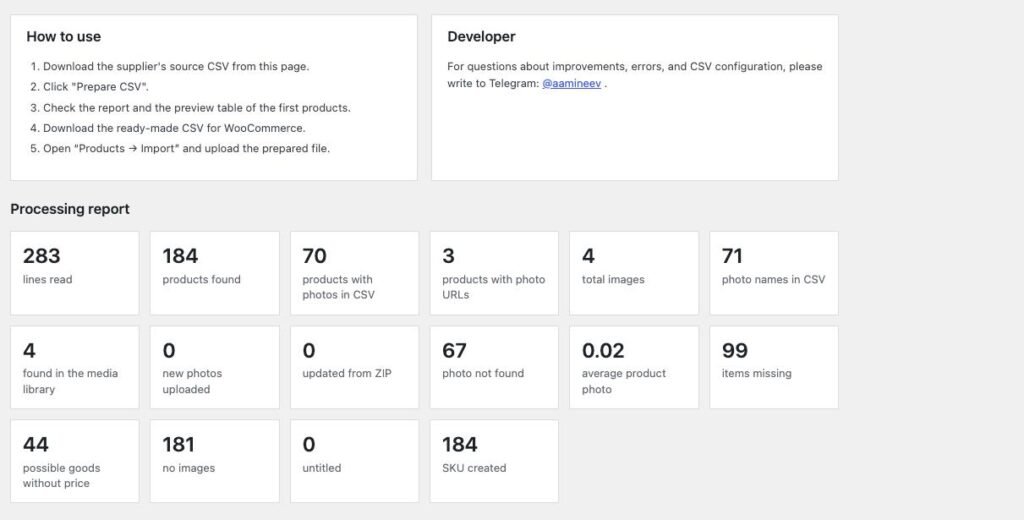Click the "photo names in CSV" card
The height and width of the screenshot is (520, 1024).
coord(774,273)
